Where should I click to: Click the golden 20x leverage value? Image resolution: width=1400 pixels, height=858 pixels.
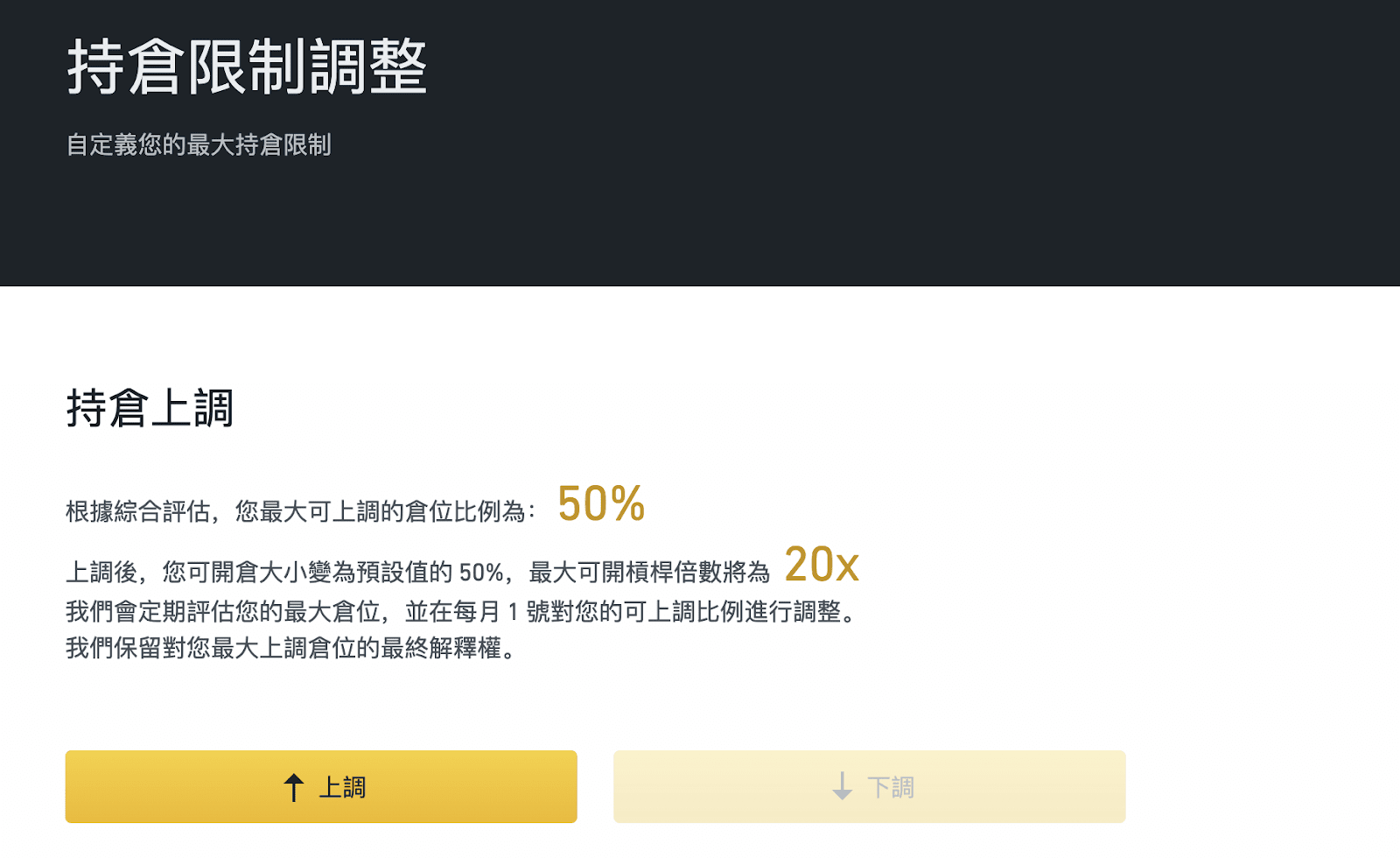[x=822, y=565]
